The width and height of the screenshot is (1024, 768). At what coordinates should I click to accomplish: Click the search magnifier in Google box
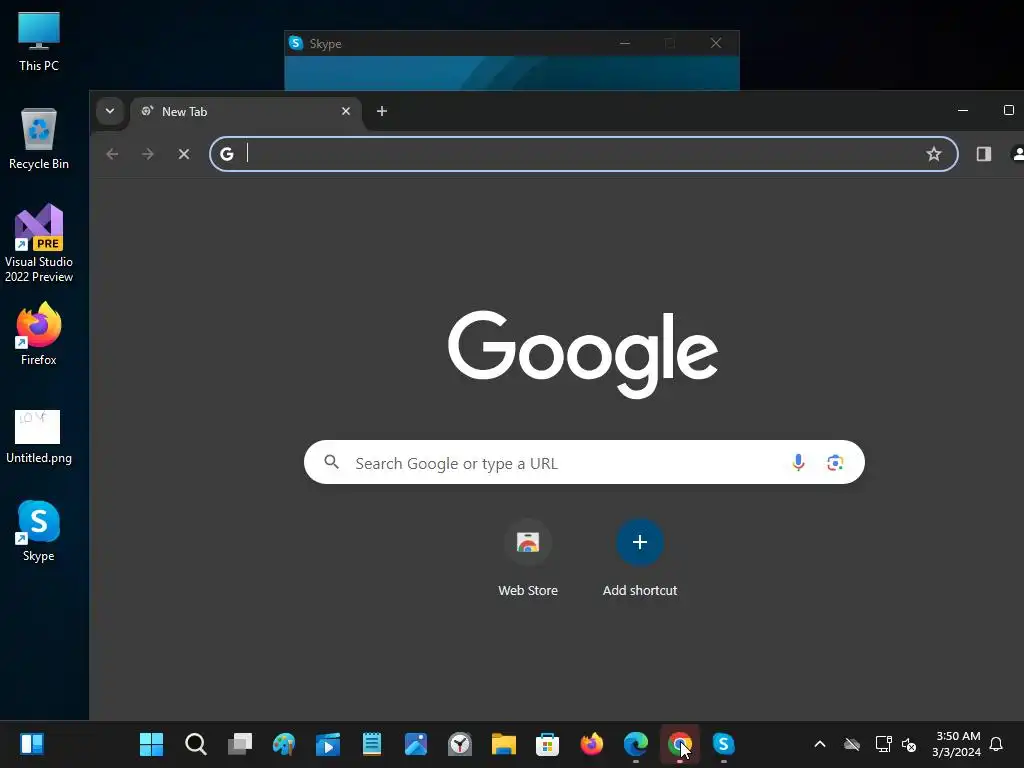pyautogui.click(x=332, y=462)
